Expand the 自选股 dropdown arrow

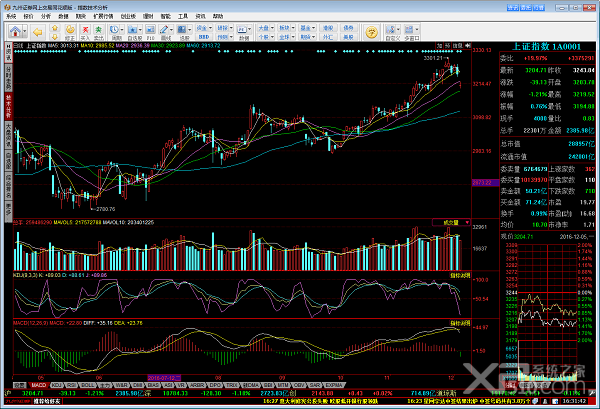pyautogui.click(x=140, y=29)
